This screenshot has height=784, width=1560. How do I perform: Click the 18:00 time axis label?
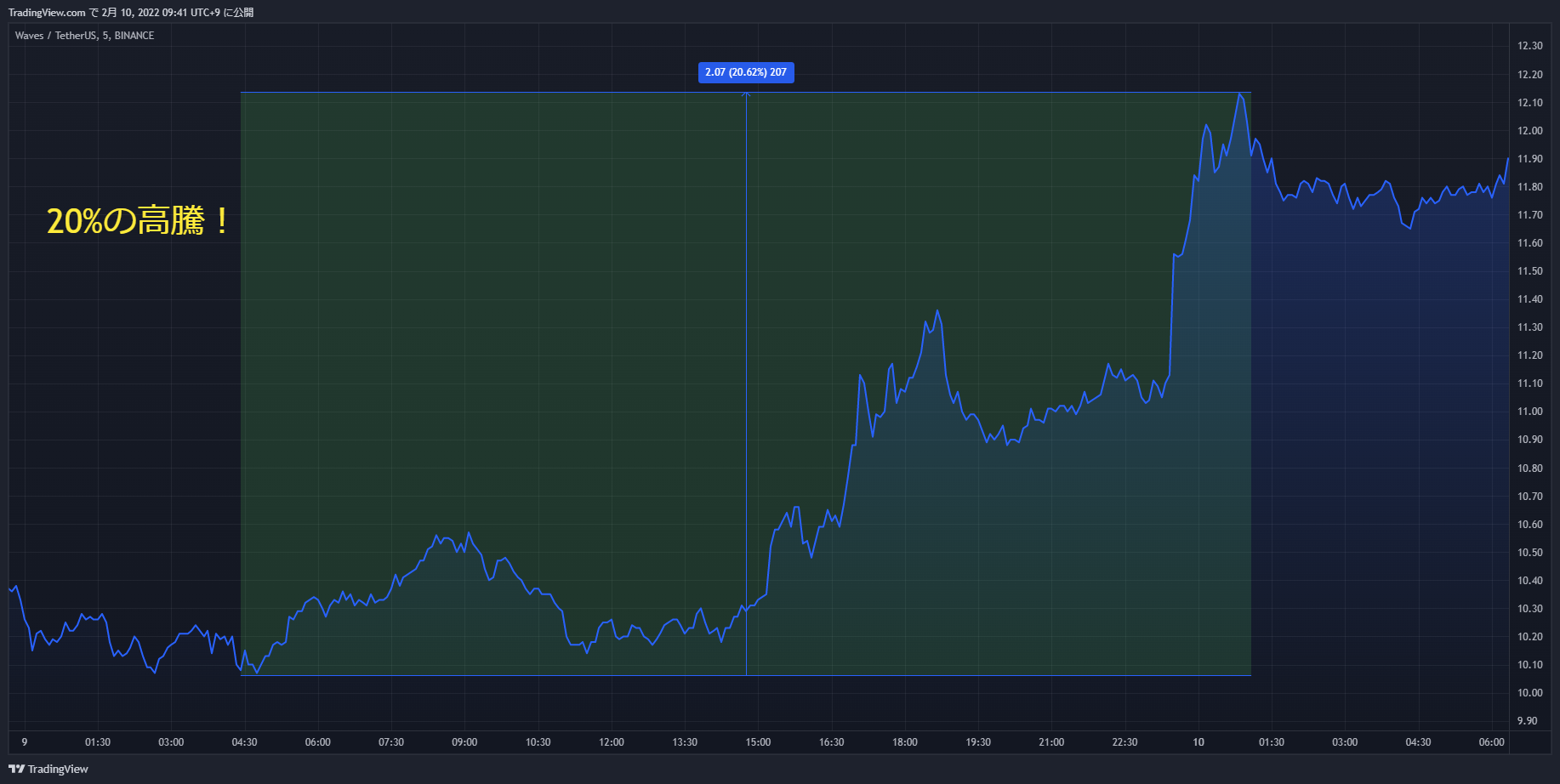[x=905, y=742]
